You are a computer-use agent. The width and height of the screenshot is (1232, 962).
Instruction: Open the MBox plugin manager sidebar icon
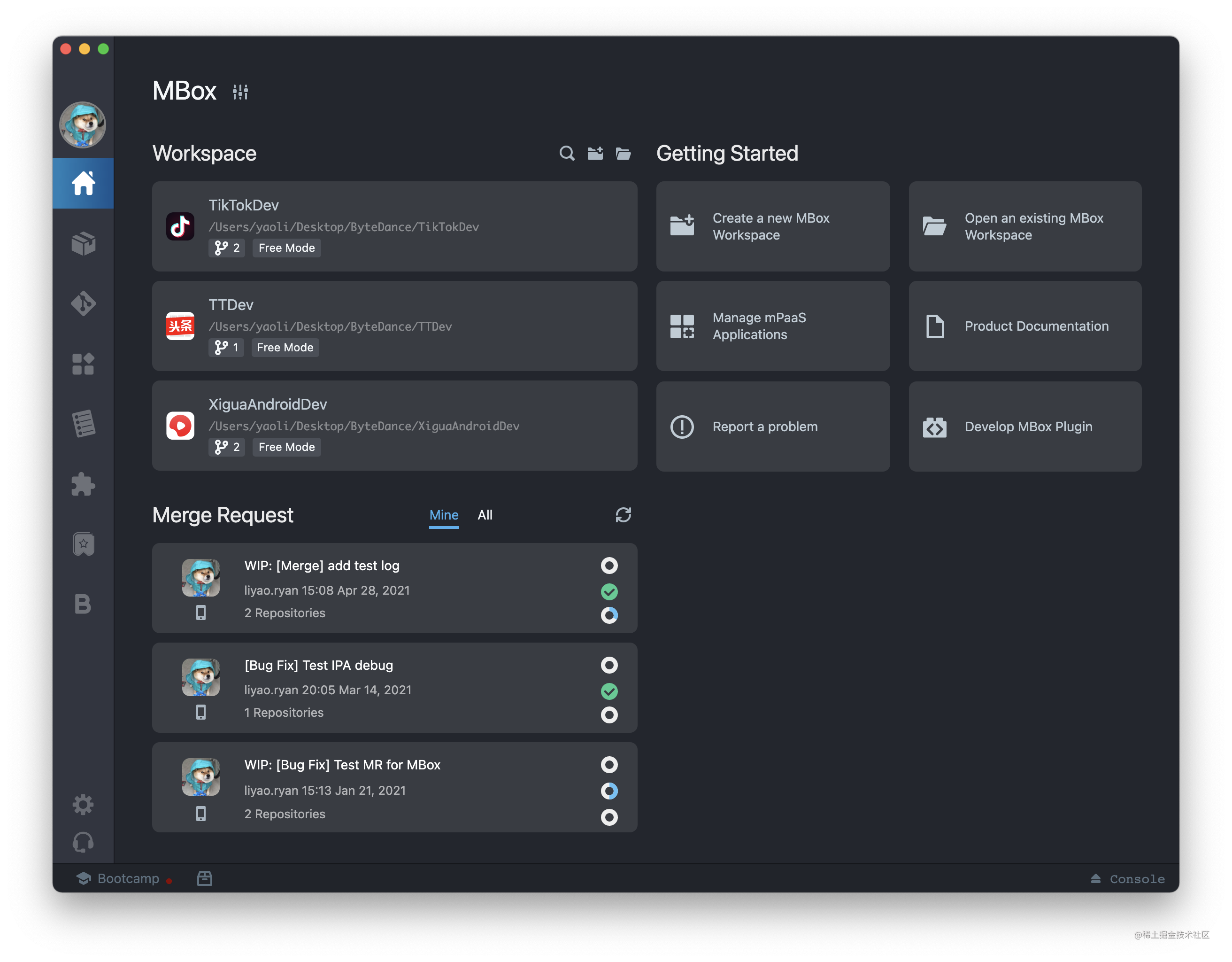coord(85,485)
